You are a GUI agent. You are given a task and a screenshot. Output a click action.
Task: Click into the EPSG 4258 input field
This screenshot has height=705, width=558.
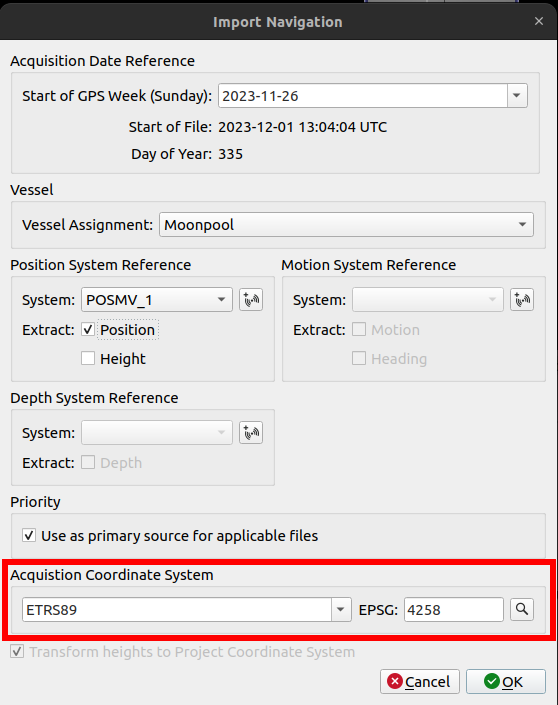(x=454, y=610)
